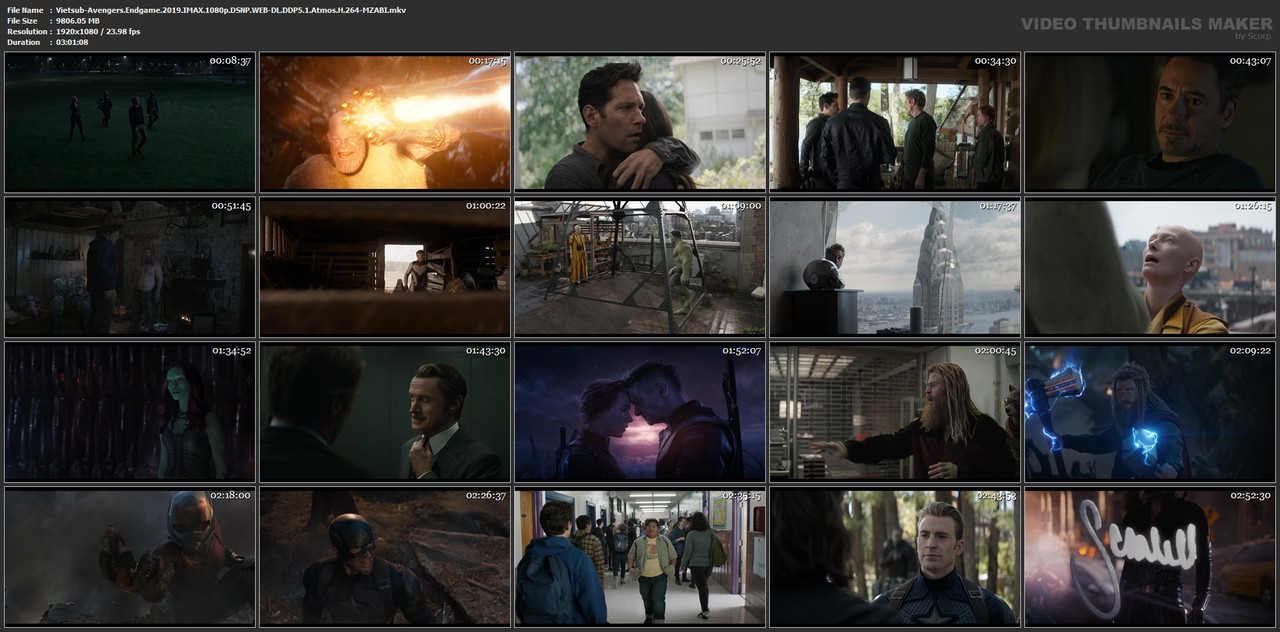Select the signature credits thumbnail at 02:52:30

coord(1150,557)
